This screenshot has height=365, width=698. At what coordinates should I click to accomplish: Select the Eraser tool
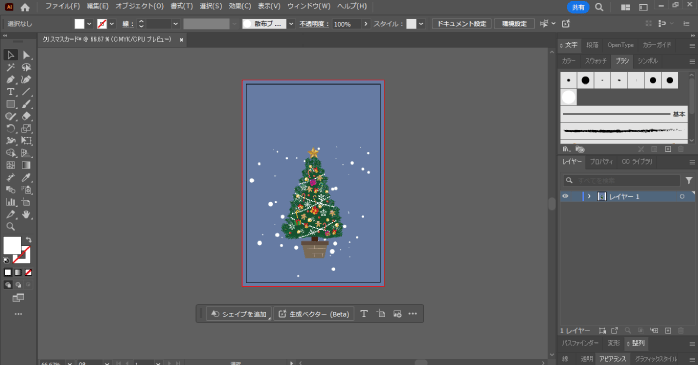[x=26, y=116]
